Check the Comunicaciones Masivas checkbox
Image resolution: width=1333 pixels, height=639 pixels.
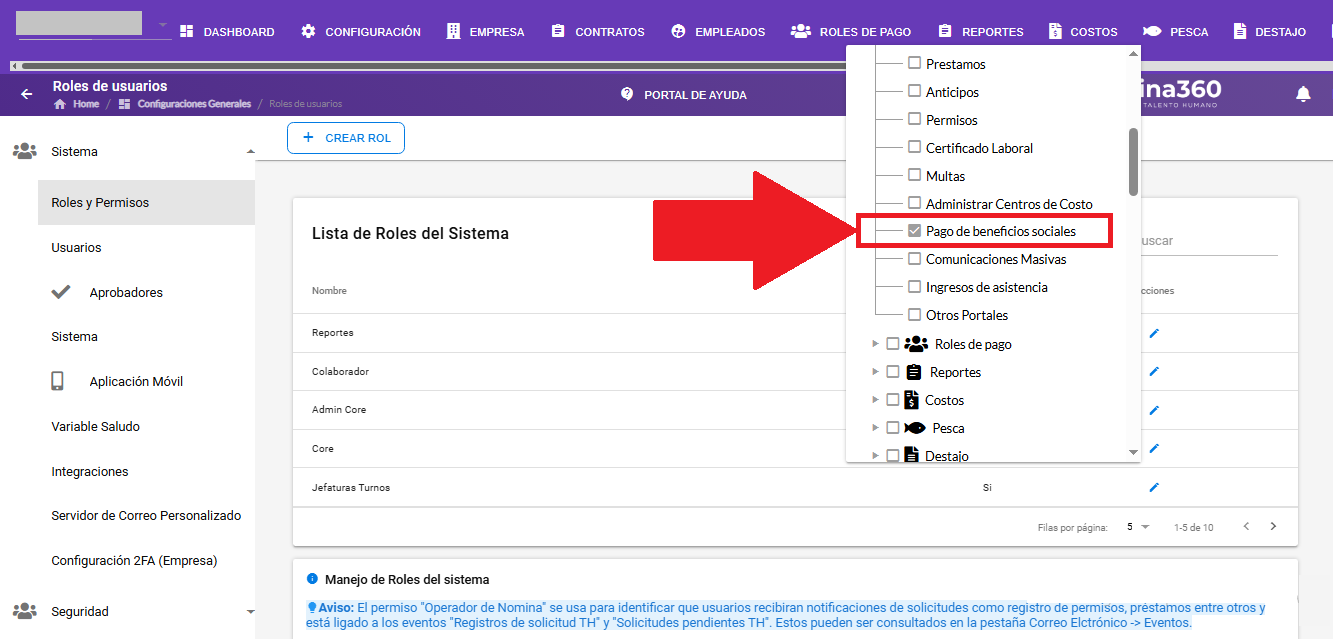(x=914, y=258)
